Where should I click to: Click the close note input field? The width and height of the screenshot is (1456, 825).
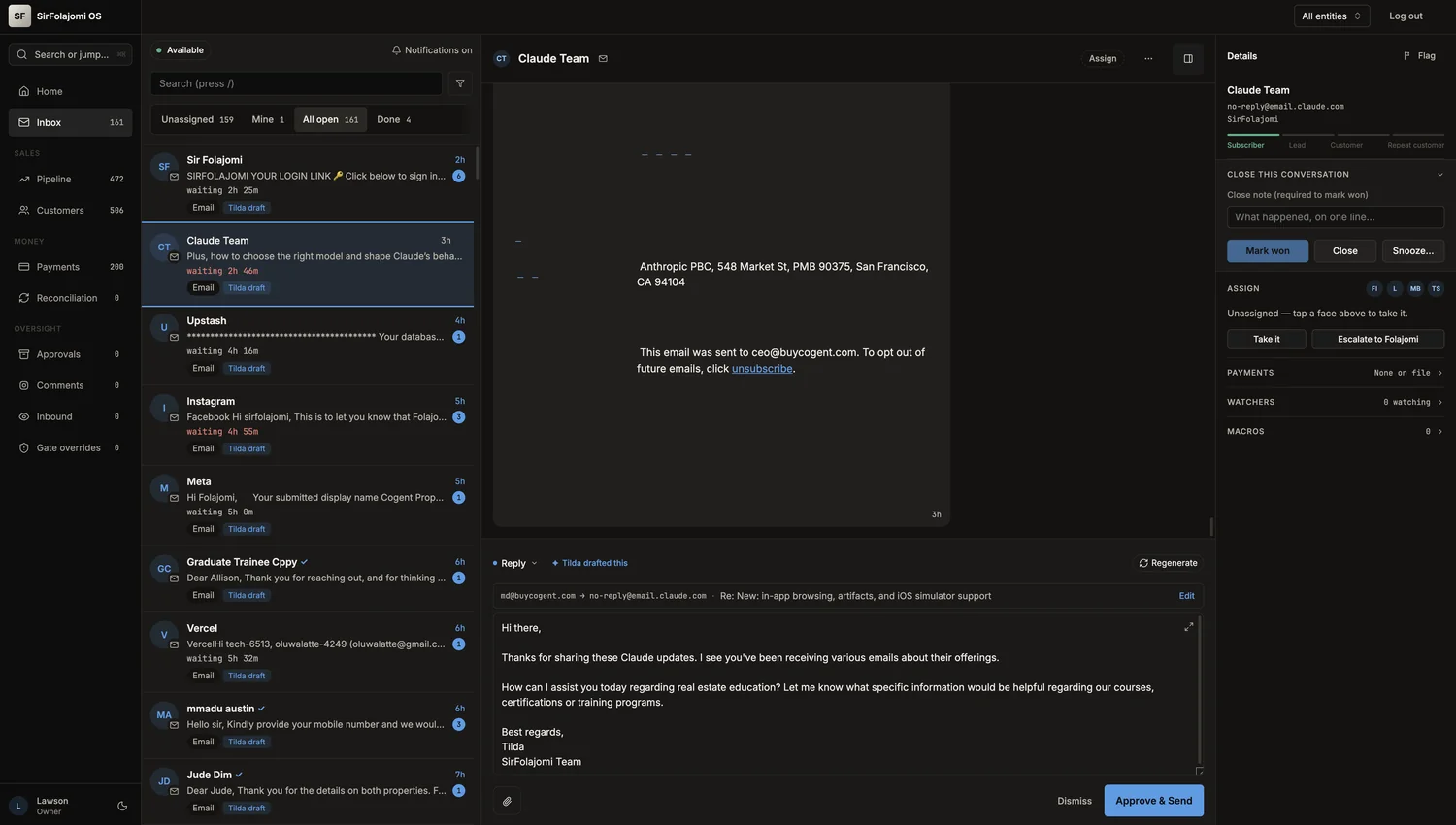coord(1335,217)
